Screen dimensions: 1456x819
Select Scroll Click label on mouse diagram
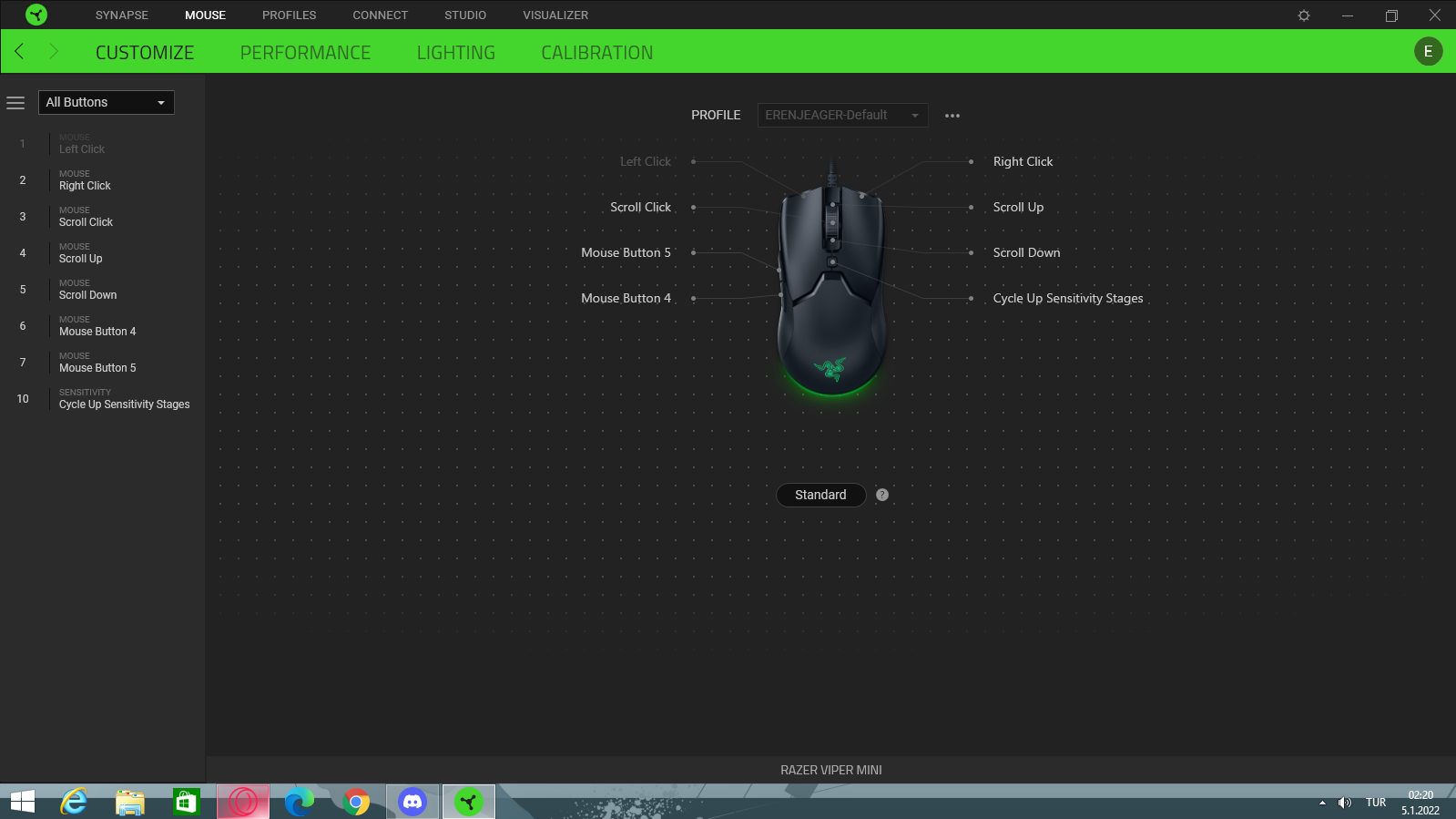coord(640,207)
